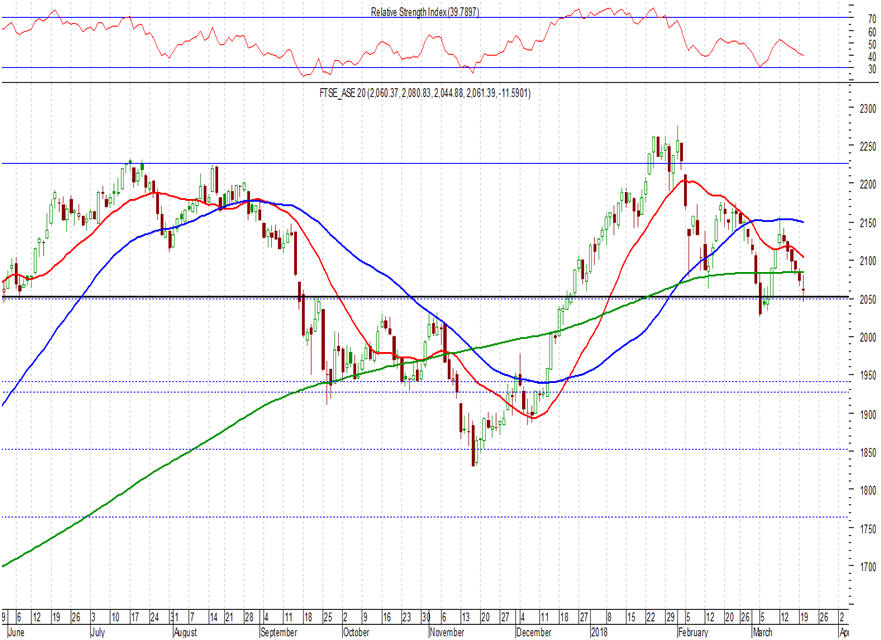Select the November month label on axis

point(447,632)
